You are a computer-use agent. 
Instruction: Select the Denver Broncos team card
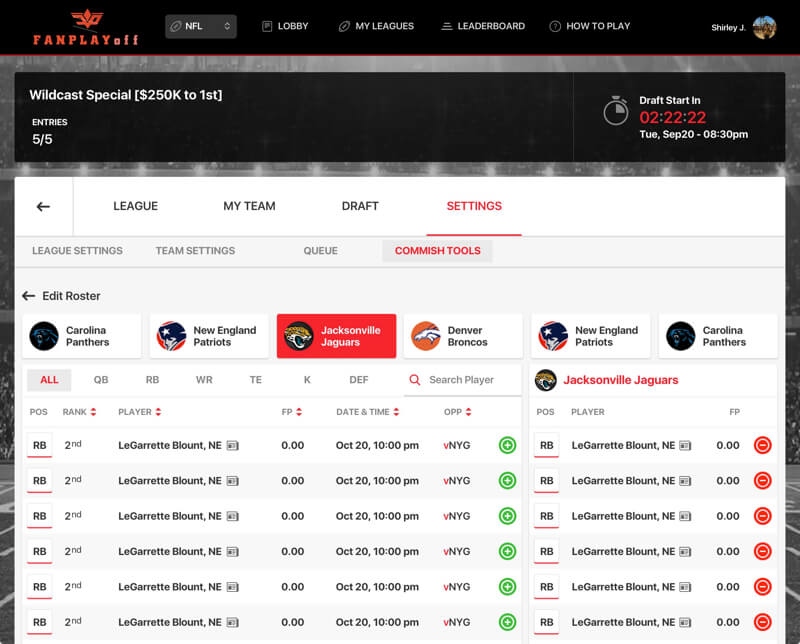point(463,336)
